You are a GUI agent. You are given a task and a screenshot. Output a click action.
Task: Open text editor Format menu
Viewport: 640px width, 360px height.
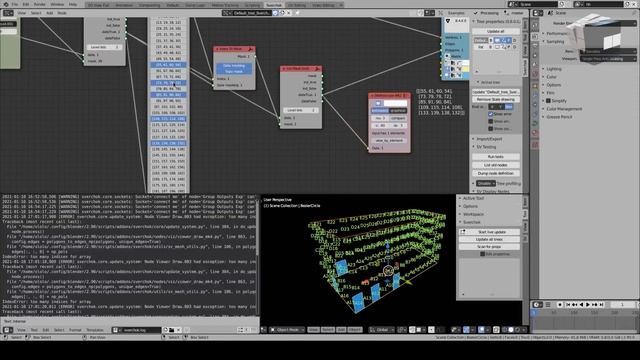[x=75, y=330]
